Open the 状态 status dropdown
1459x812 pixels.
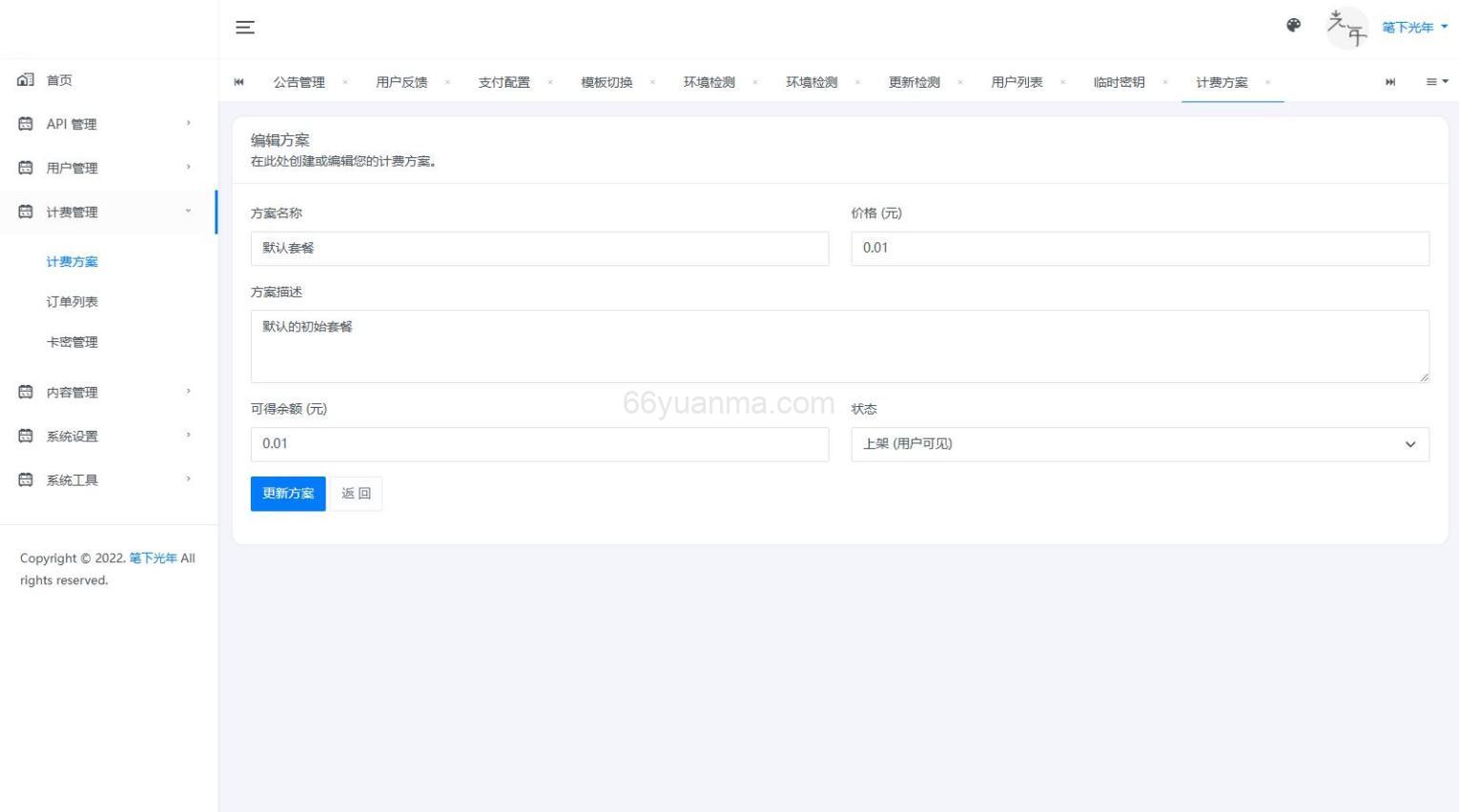coord(1139,443)
